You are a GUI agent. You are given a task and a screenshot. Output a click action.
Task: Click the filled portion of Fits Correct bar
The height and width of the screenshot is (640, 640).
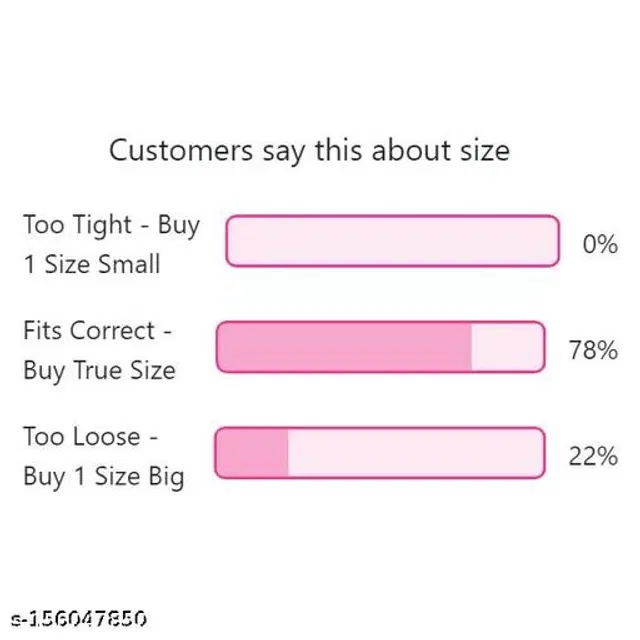pyautogui.click(x=344, y=347)
